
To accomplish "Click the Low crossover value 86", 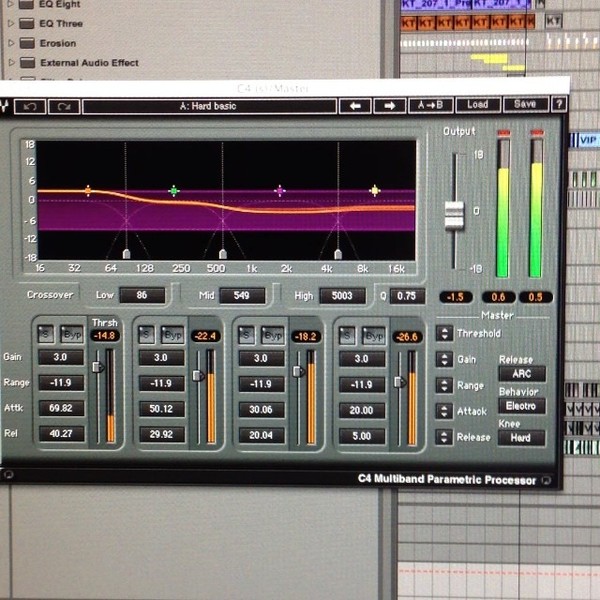I will point(142,295).
